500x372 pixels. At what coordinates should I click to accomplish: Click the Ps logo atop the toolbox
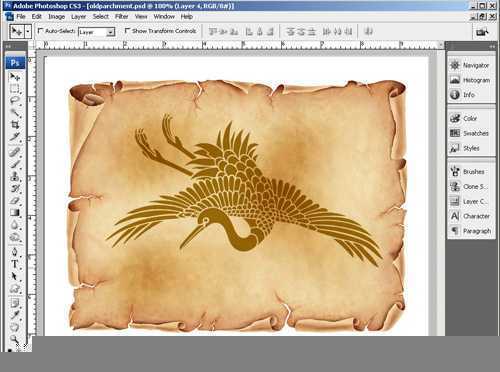pyautogui.click(x=15, y=63)
